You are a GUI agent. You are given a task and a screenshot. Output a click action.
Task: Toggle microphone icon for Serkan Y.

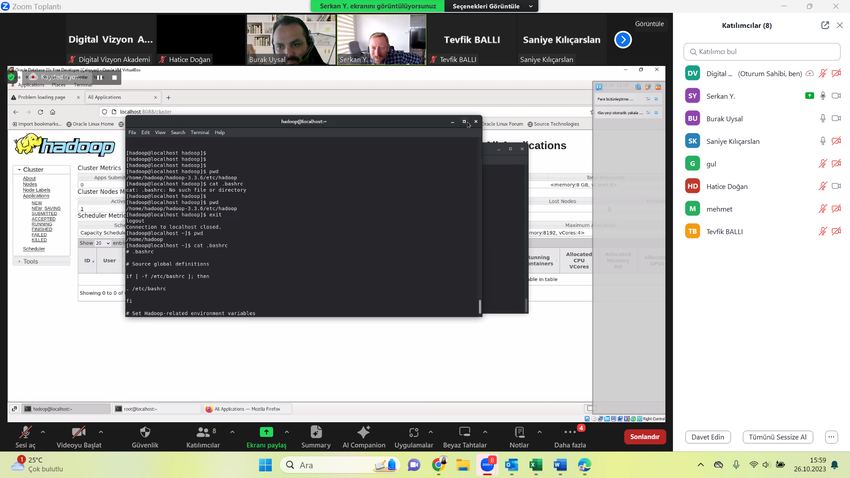coord(823,96)
